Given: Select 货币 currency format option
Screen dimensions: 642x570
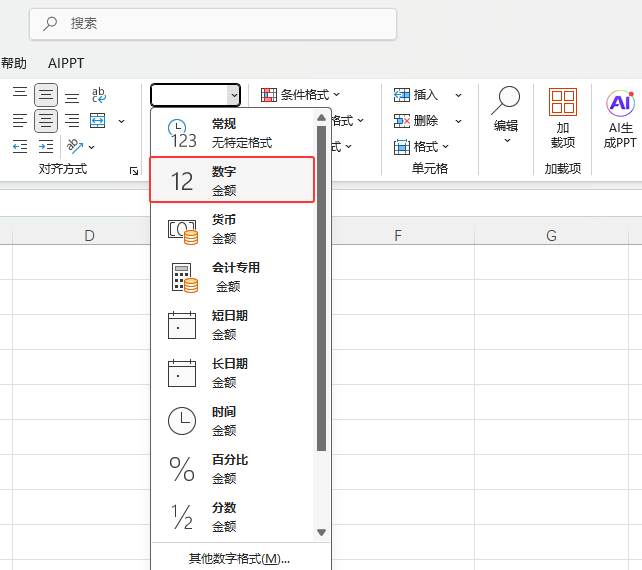Looking at the screenshot, I should tap(232, 229).
